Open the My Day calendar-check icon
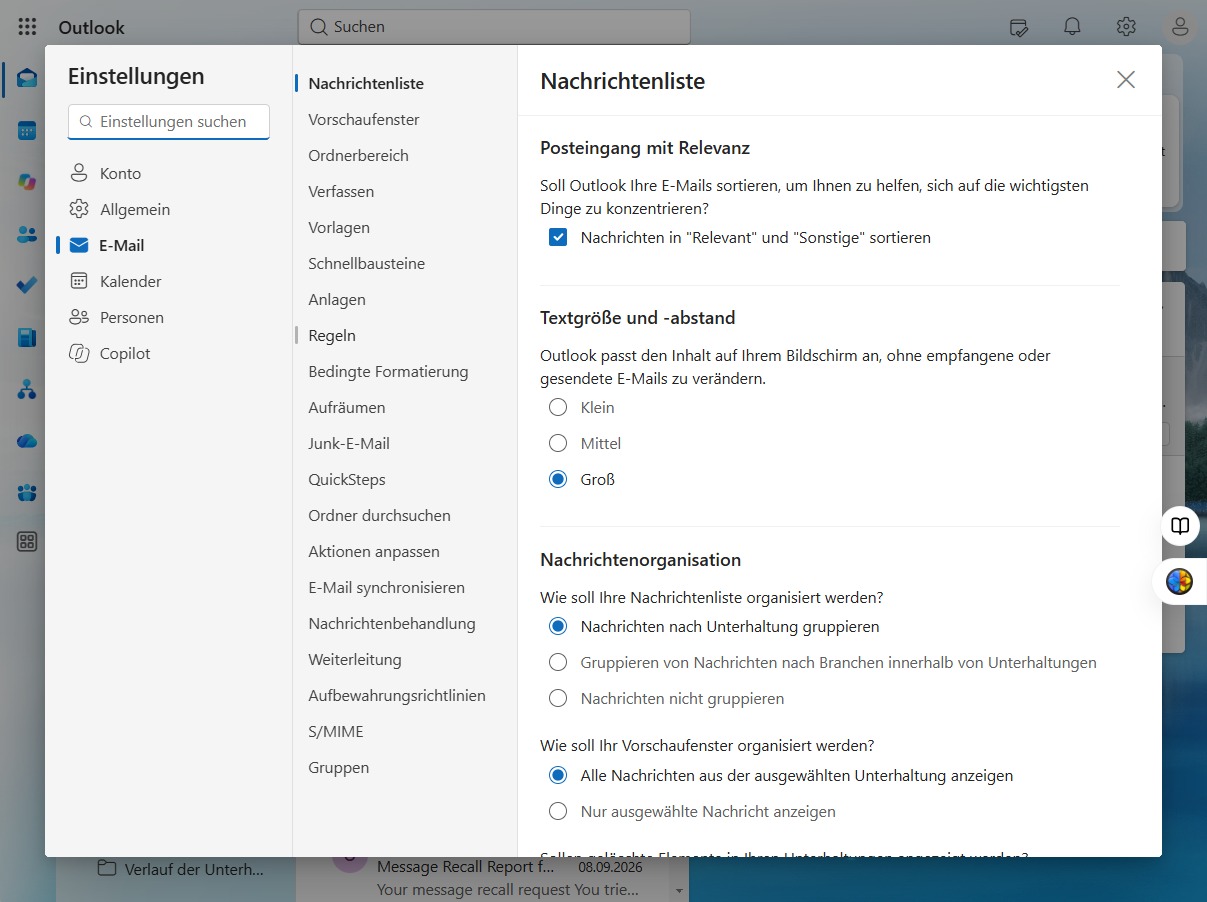This screenshot has height=902, width=1207. coord(1019,27)
